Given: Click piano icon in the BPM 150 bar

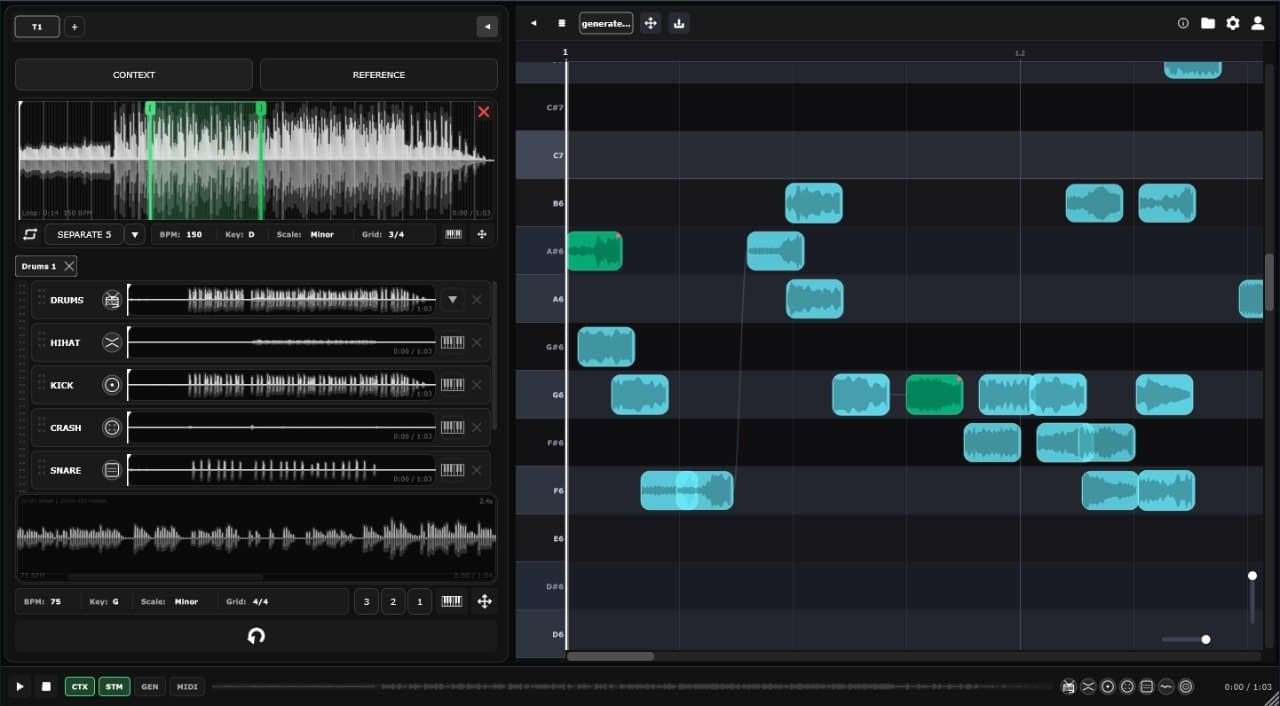Looking at the screenshot, I should (x=454, y=234).
